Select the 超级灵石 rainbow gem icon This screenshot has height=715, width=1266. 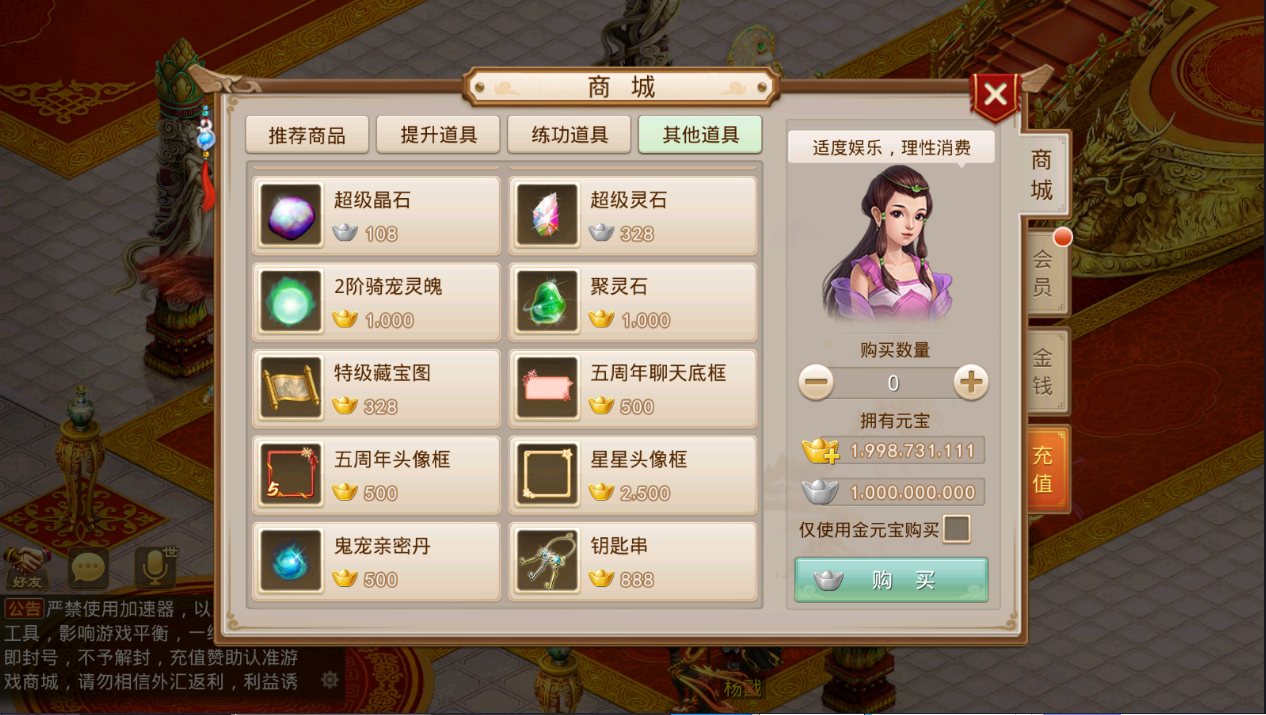[547, 215]
